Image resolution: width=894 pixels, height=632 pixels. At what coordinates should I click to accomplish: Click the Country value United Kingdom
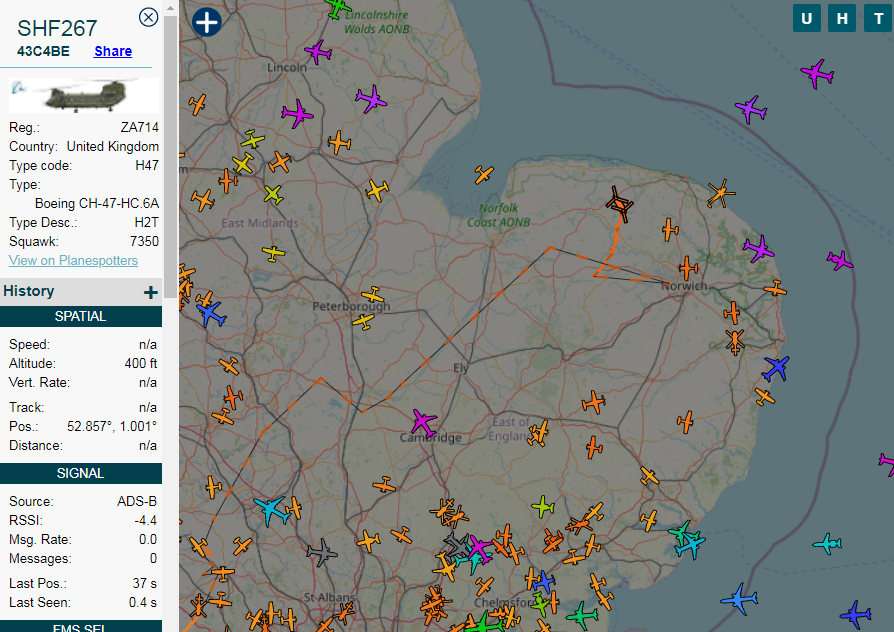[x=113, y=147]
